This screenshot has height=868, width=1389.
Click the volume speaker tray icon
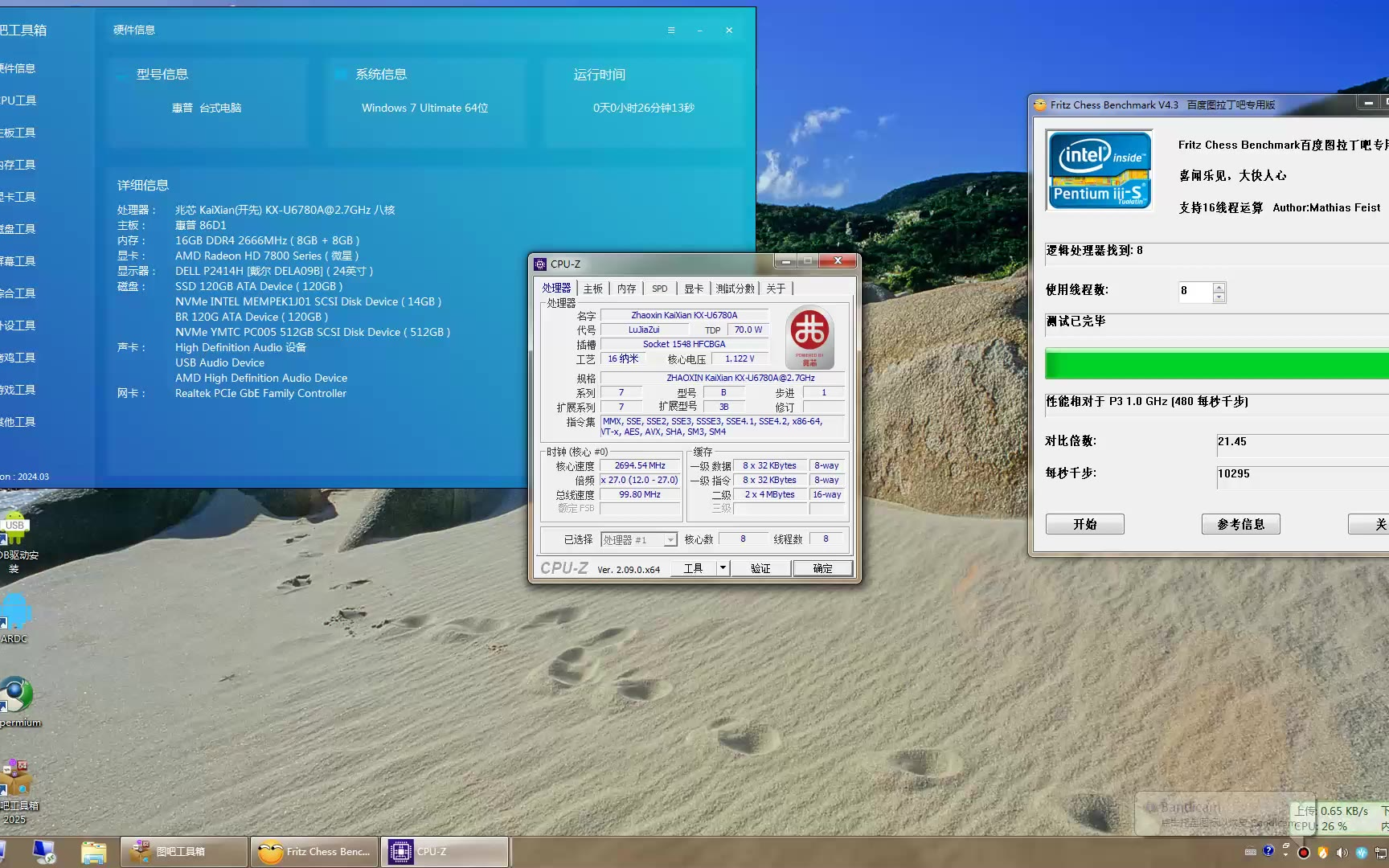click(1342, 852)
